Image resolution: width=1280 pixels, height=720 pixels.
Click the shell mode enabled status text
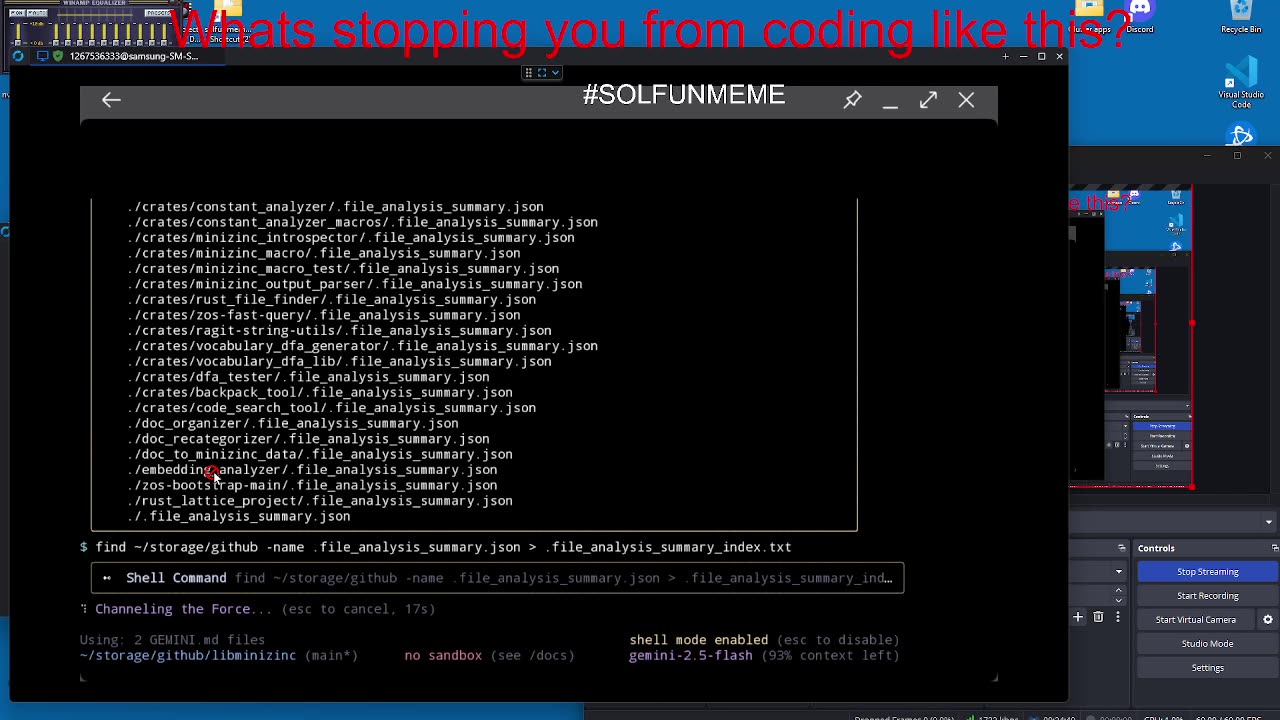tap(698, 640)
